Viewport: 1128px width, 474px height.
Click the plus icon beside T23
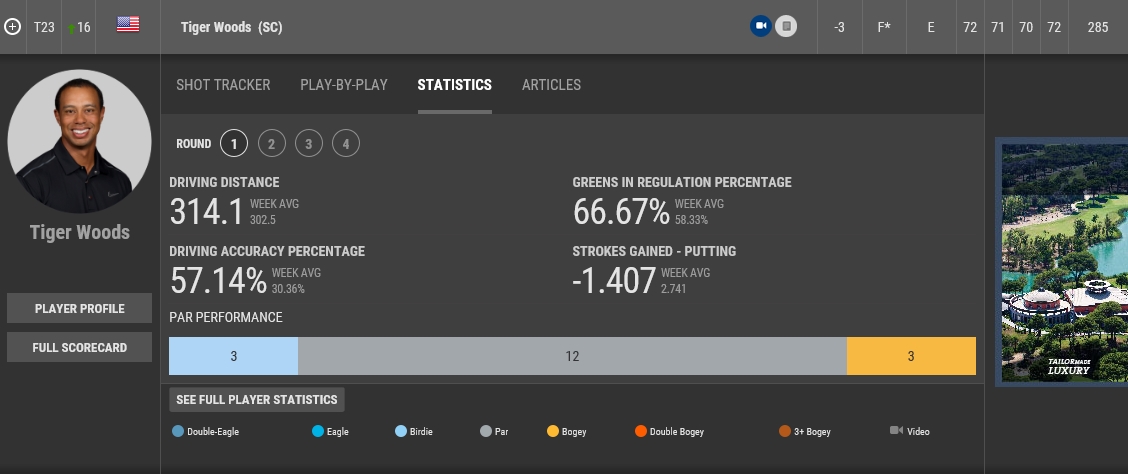coord(12,27)
